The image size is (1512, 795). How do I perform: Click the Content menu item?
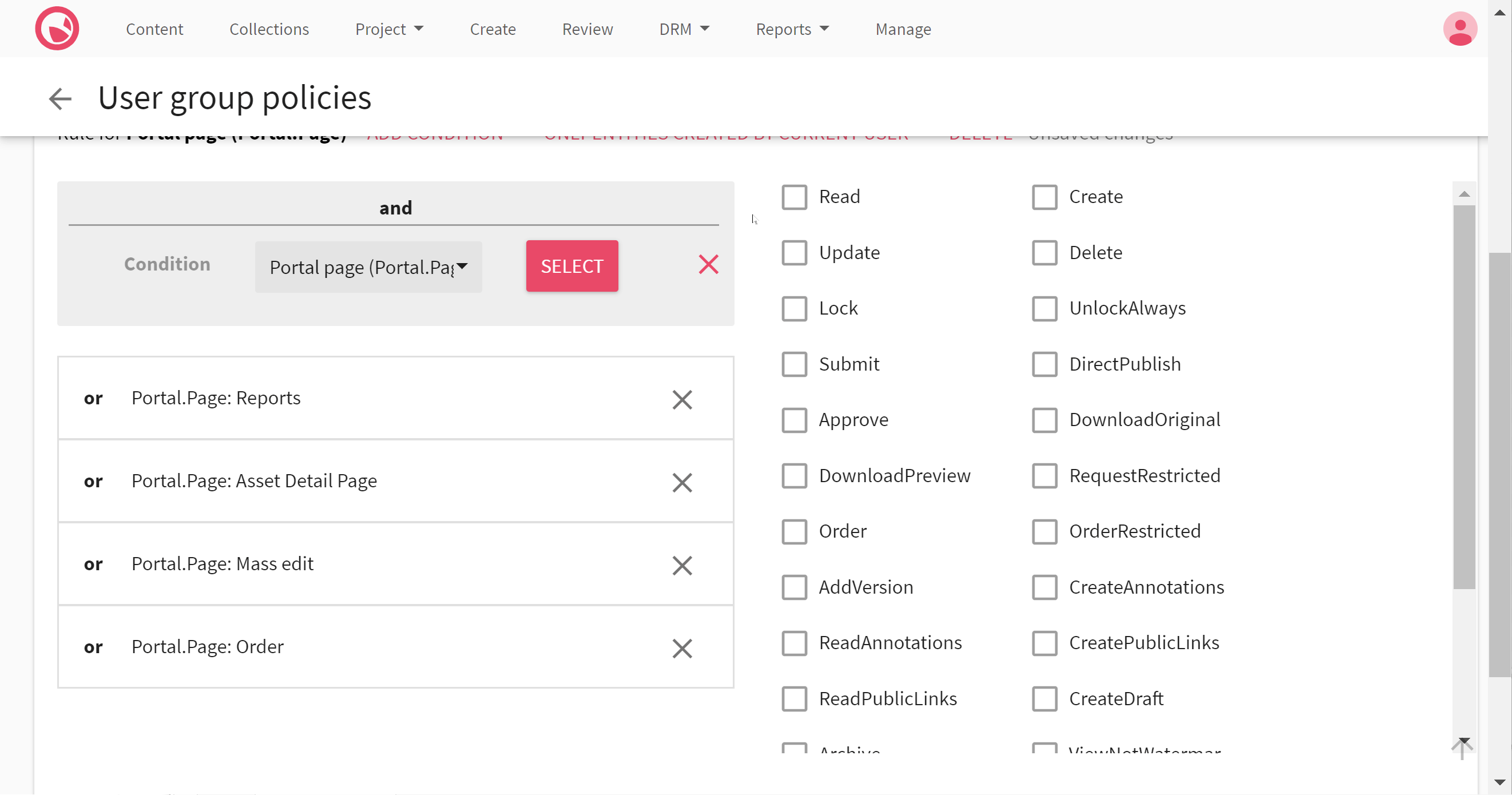coord(155,29)
